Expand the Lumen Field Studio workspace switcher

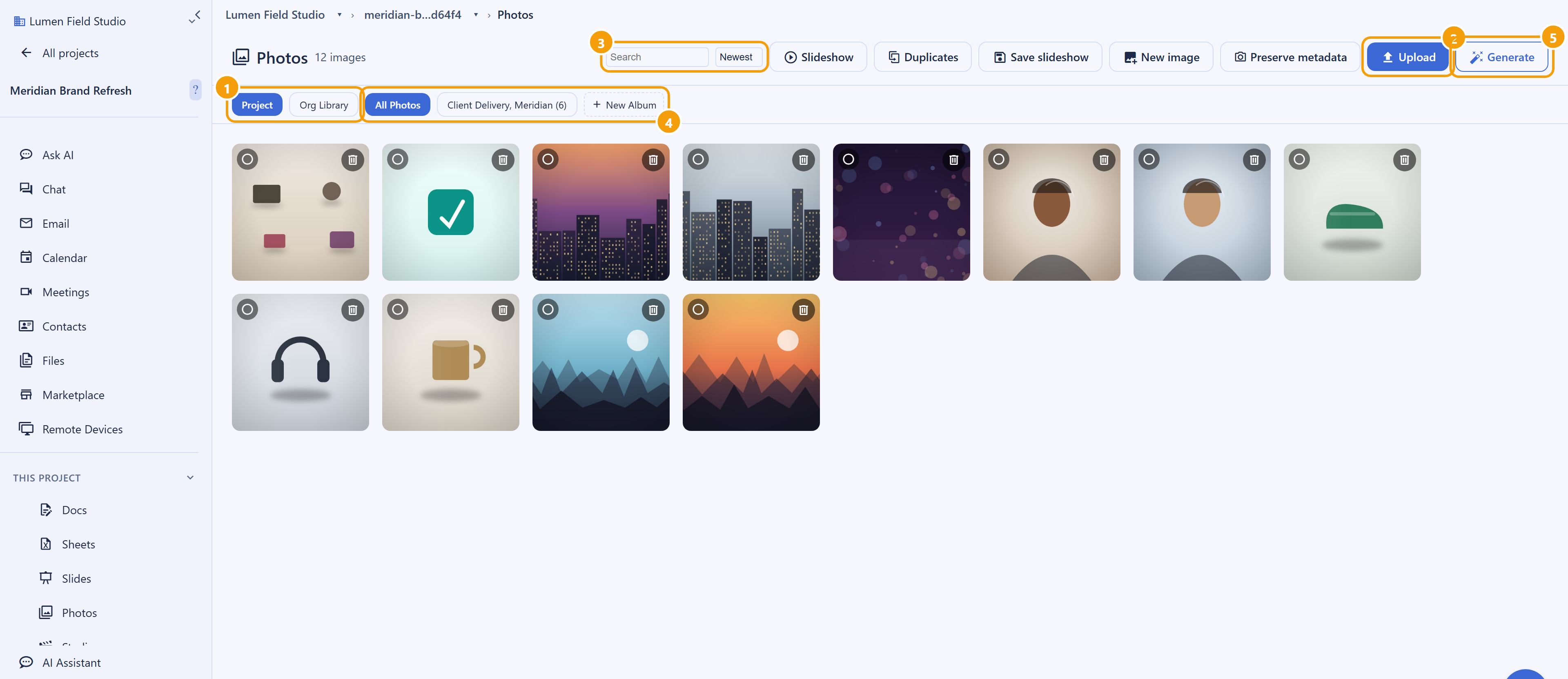pyautogui.click(x=192, y=21)
